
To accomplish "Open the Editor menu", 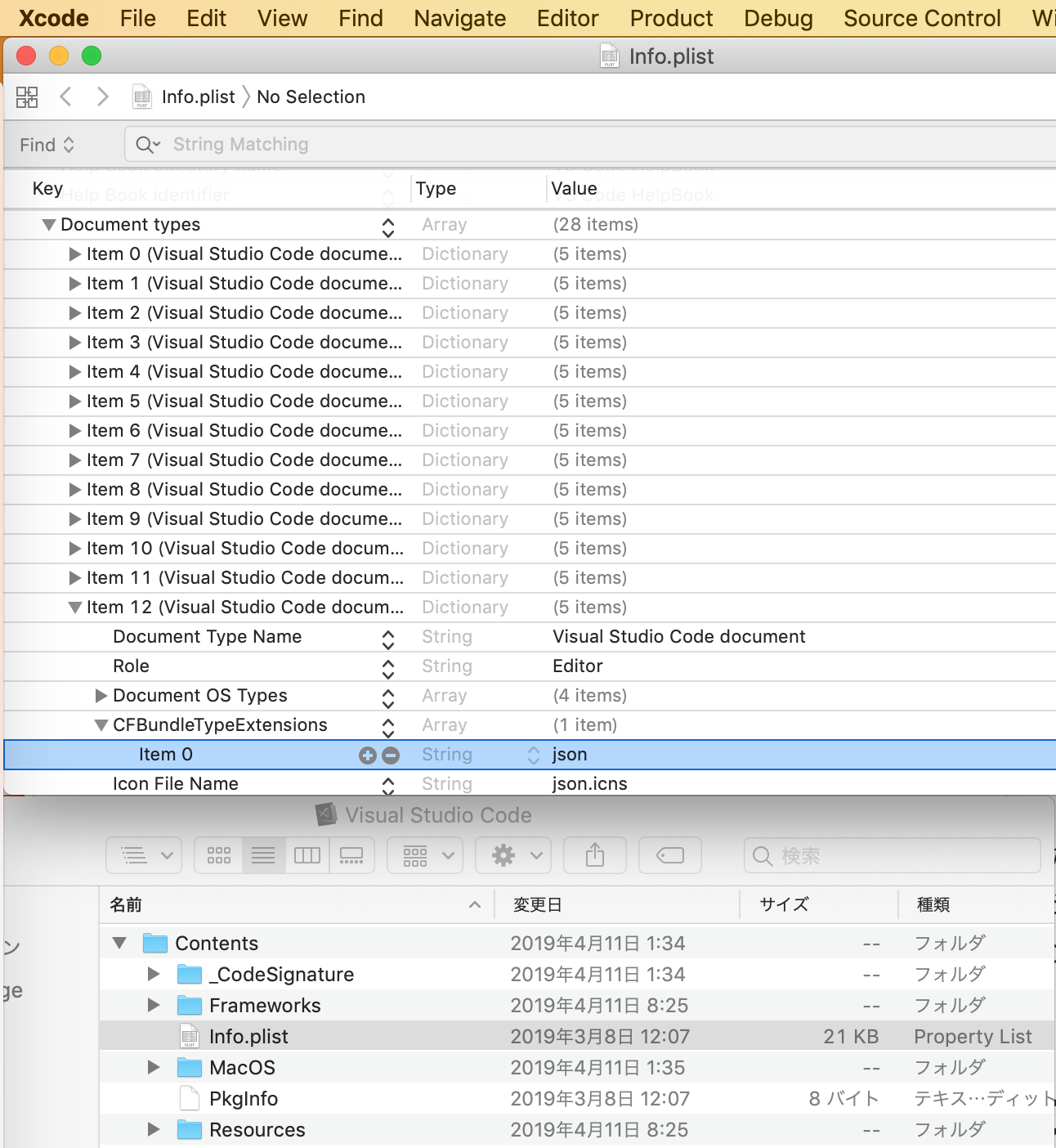I will click(x=567, y=18).
